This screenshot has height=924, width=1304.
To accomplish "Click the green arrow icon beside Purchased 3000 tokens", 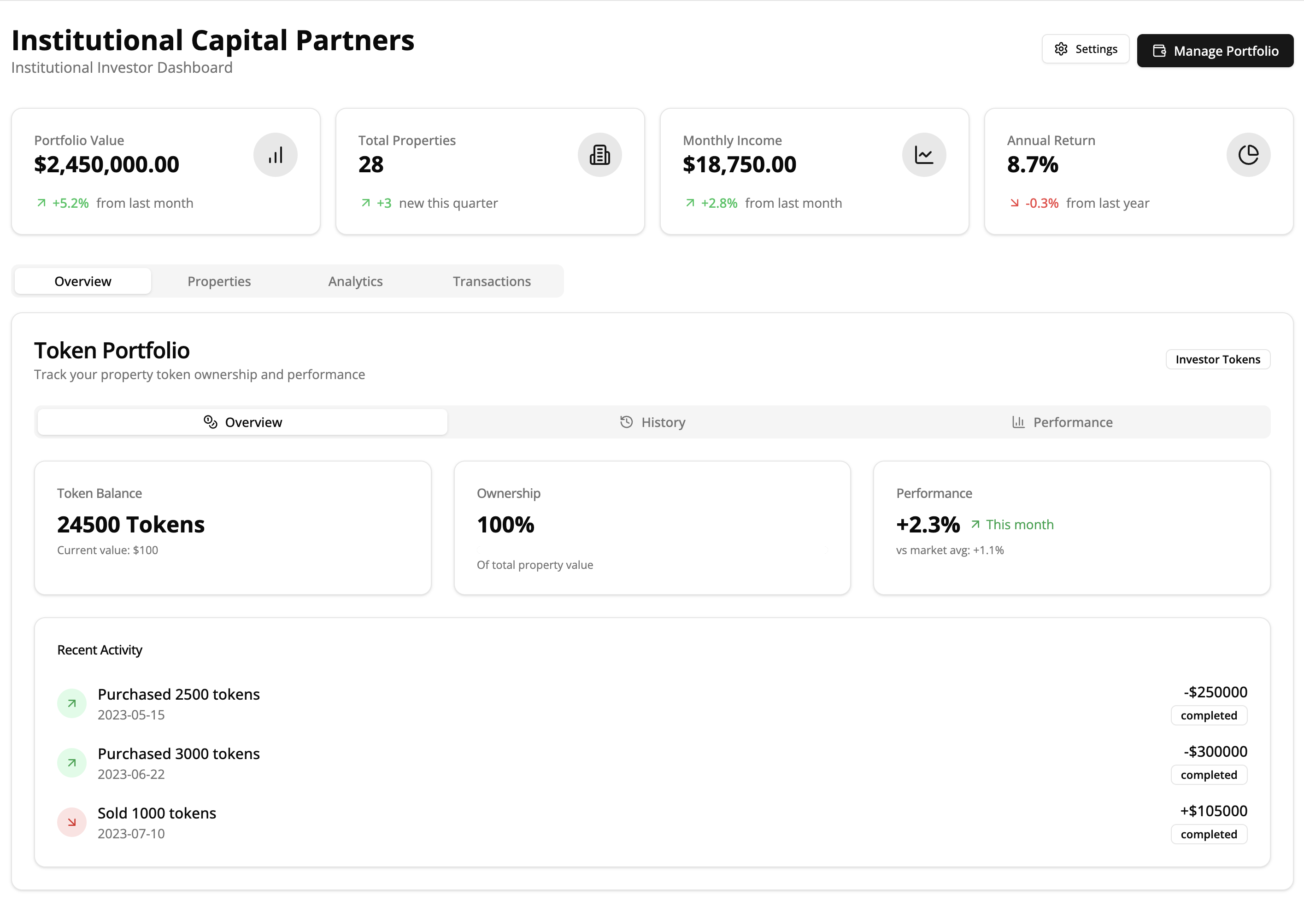I will pos(72,762).
